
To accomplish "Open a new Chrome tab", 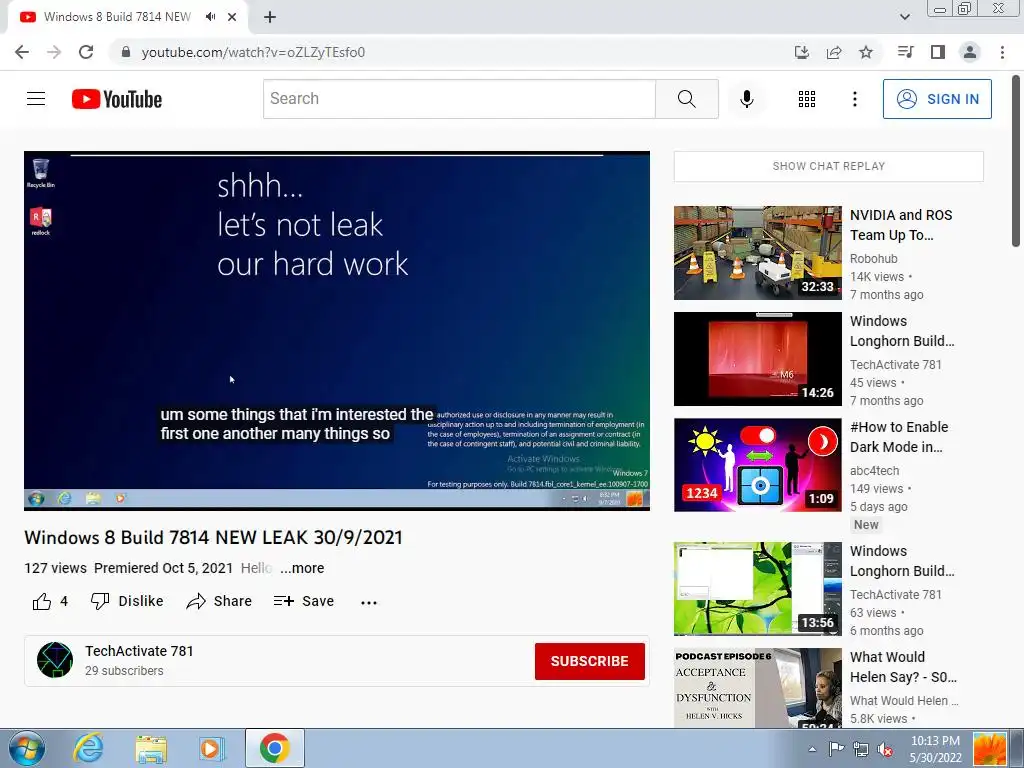I will point(270,17).
